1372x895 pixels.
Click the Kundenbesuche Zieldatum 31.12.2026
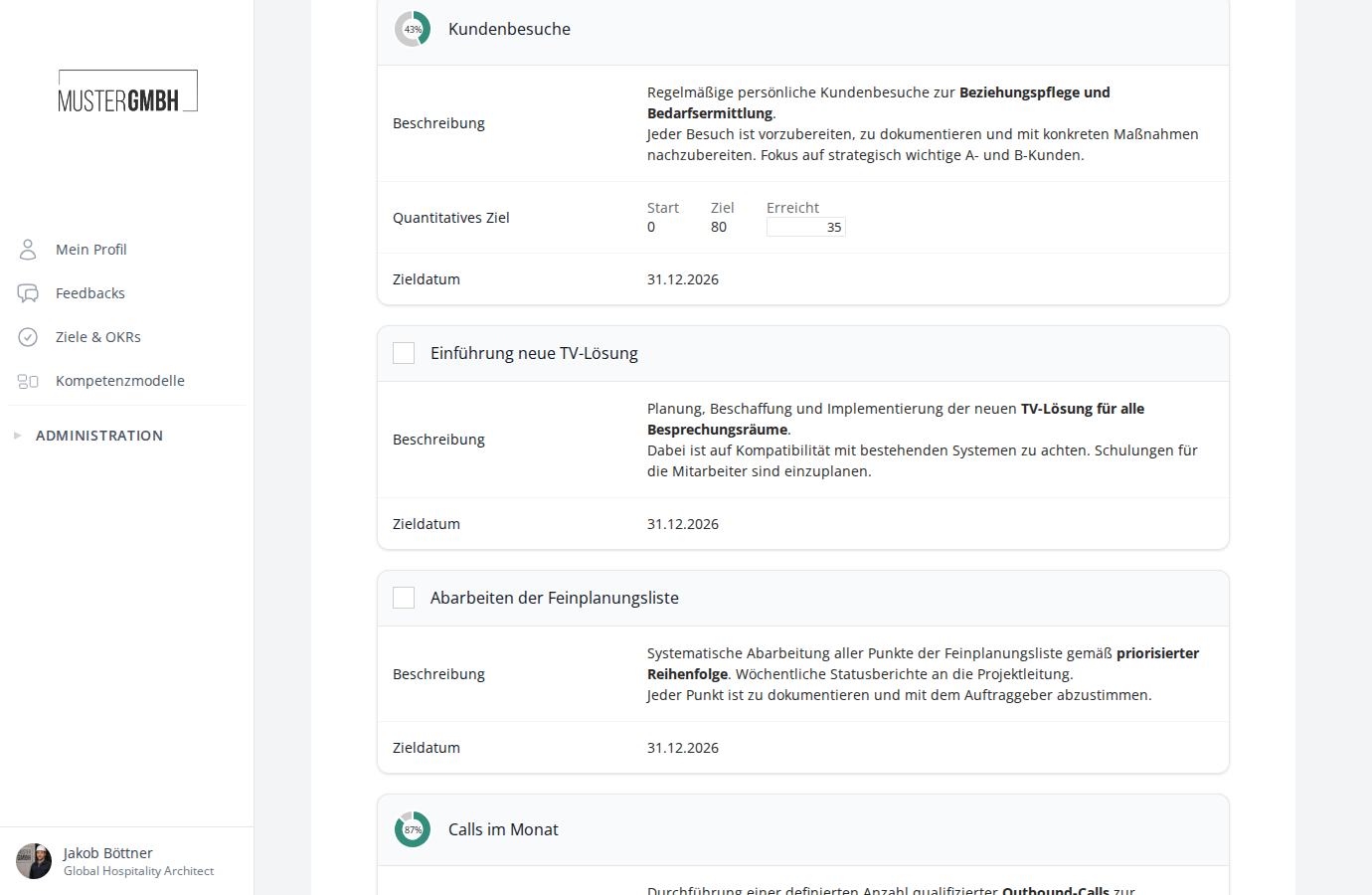(683, 279)
